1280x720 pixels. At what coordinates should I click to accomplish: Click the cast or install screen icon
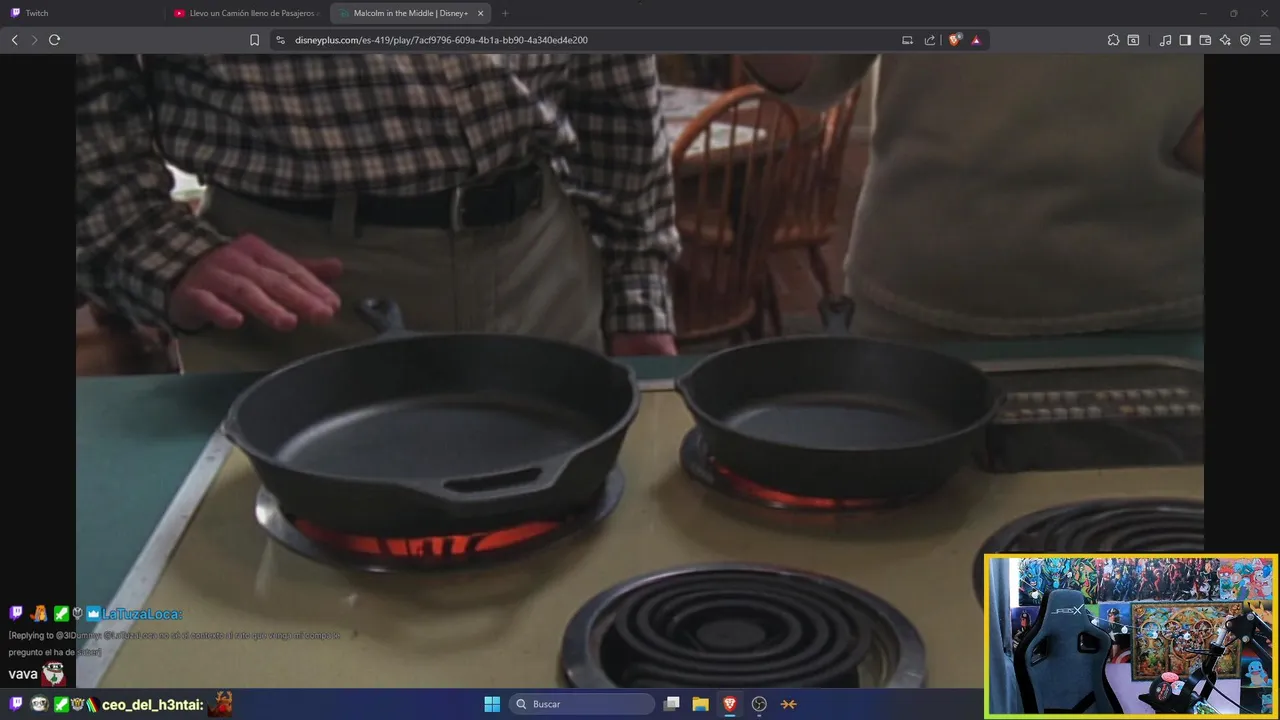click(x=907, y=40)
